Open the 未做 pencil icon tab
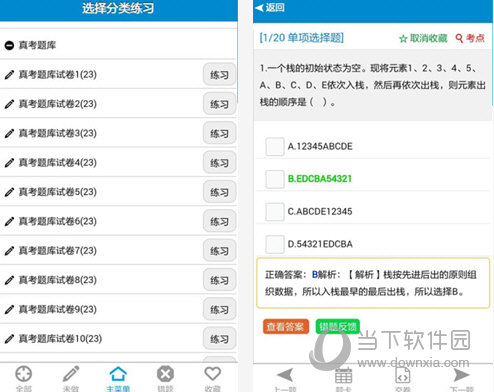The height and width of the screenshot is (392, 494). (71, 374)
